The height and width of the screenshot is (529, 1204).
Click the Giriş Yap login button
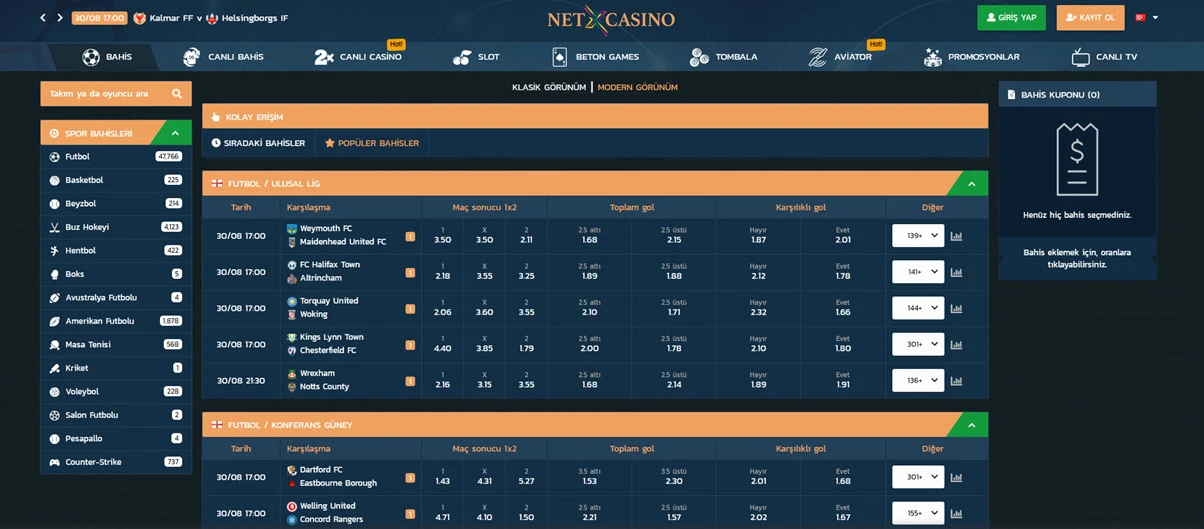1011,18
